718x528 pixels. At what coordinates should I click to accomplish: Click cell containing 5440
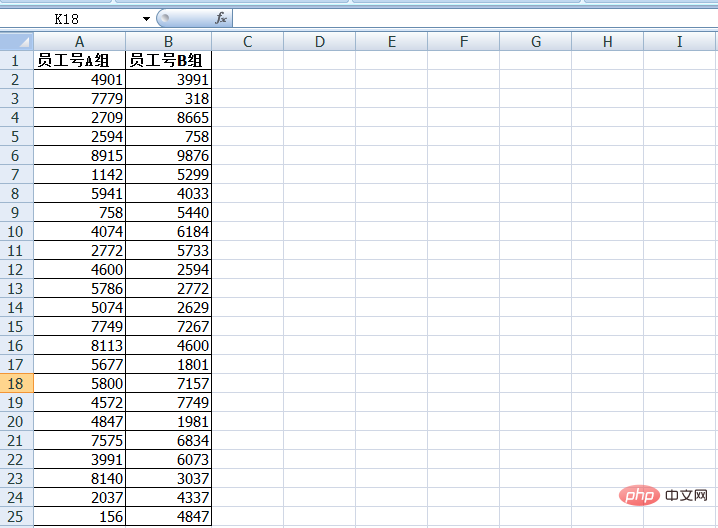coord(169,212)
